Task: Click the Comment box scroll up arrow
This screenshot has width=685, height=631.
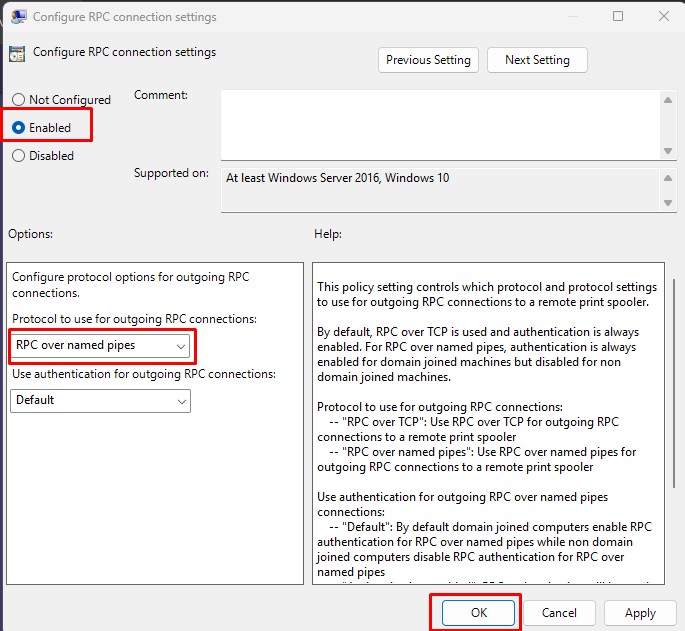Action: coord(668,100)
